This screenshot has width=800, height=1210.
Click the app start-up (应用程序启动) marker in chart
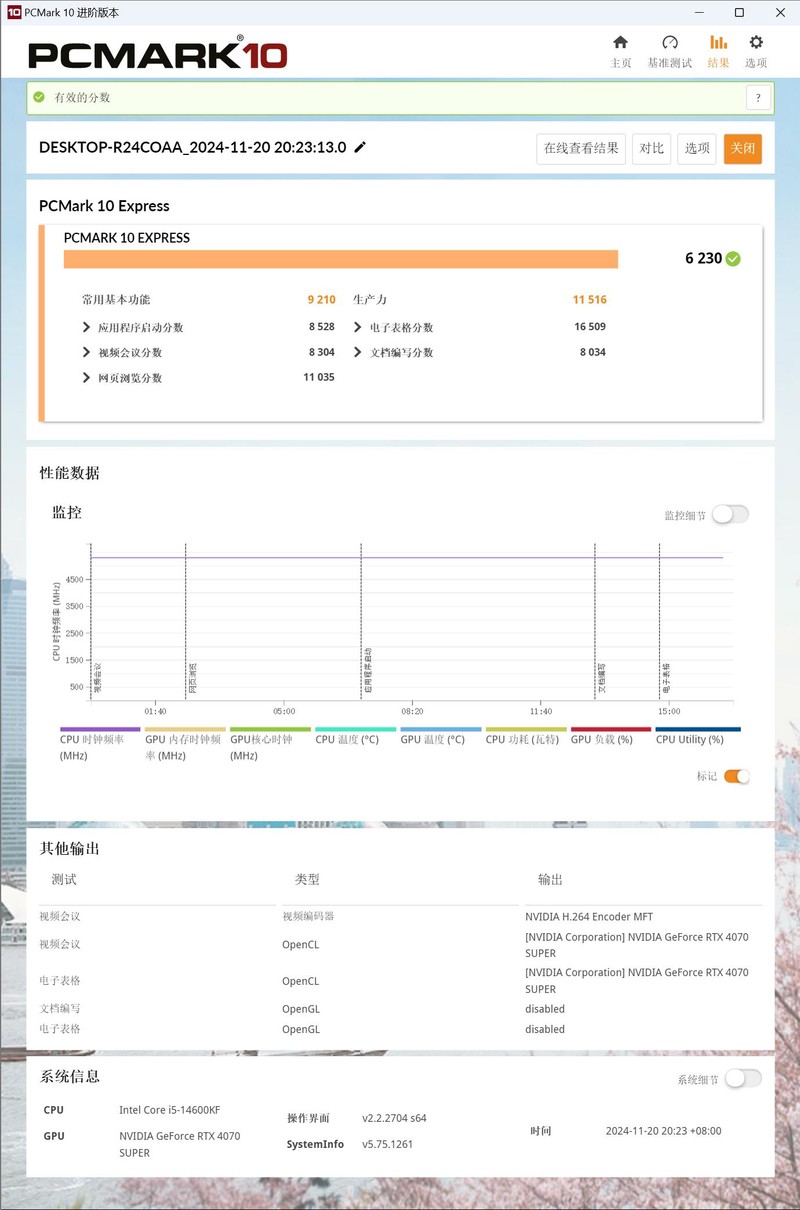click(368, 670)
